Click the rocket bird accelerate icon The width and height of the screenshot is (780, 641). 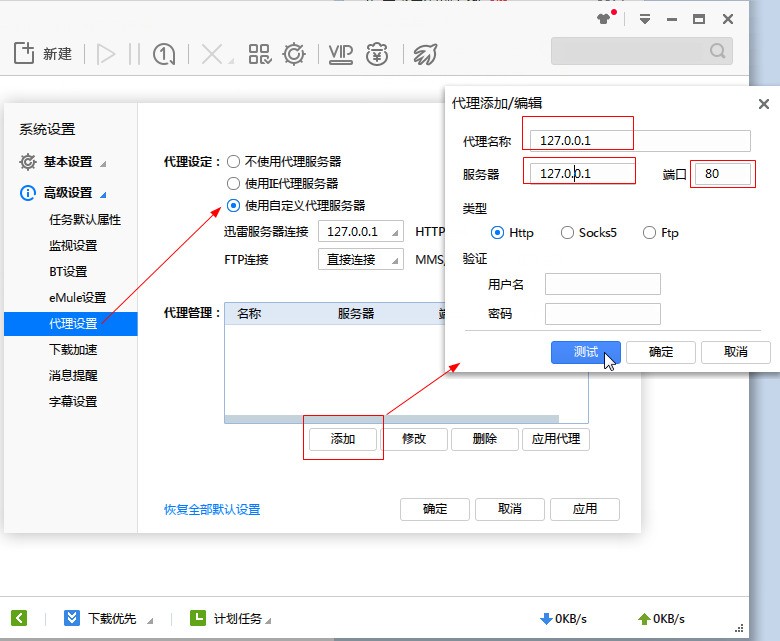pyautogui.click(x=425, y=54)
